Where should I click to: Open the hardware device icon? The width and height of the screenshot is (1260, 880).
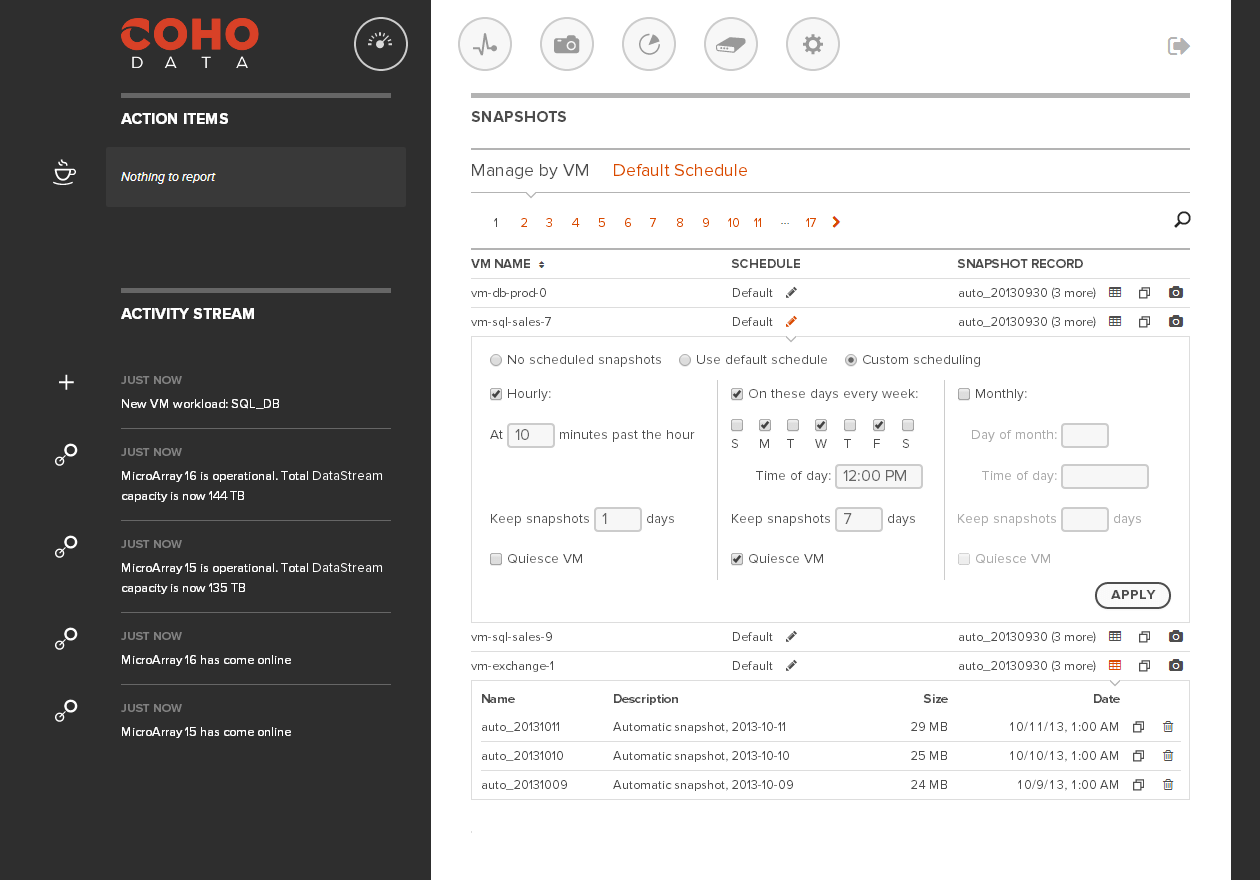(731, 44)
